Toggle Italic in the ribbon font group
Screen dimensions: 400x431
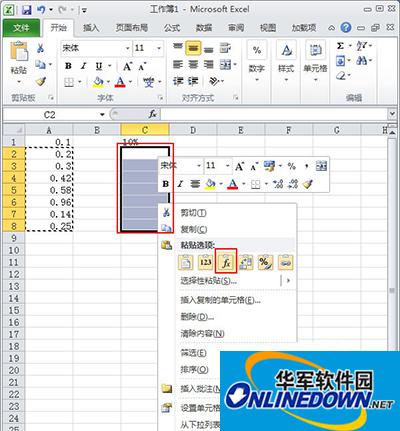(x=83, y=66)
